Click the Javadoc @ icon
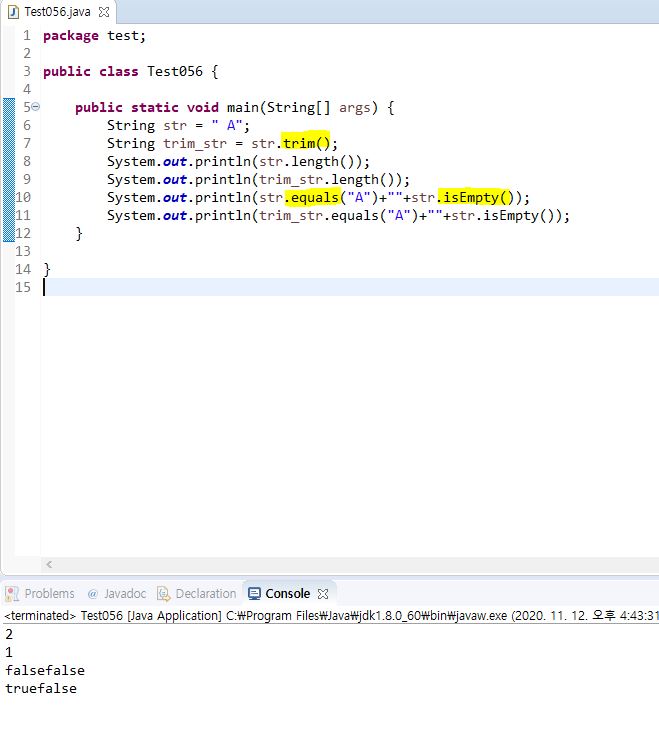659x749 pixels. coord(93,594)
